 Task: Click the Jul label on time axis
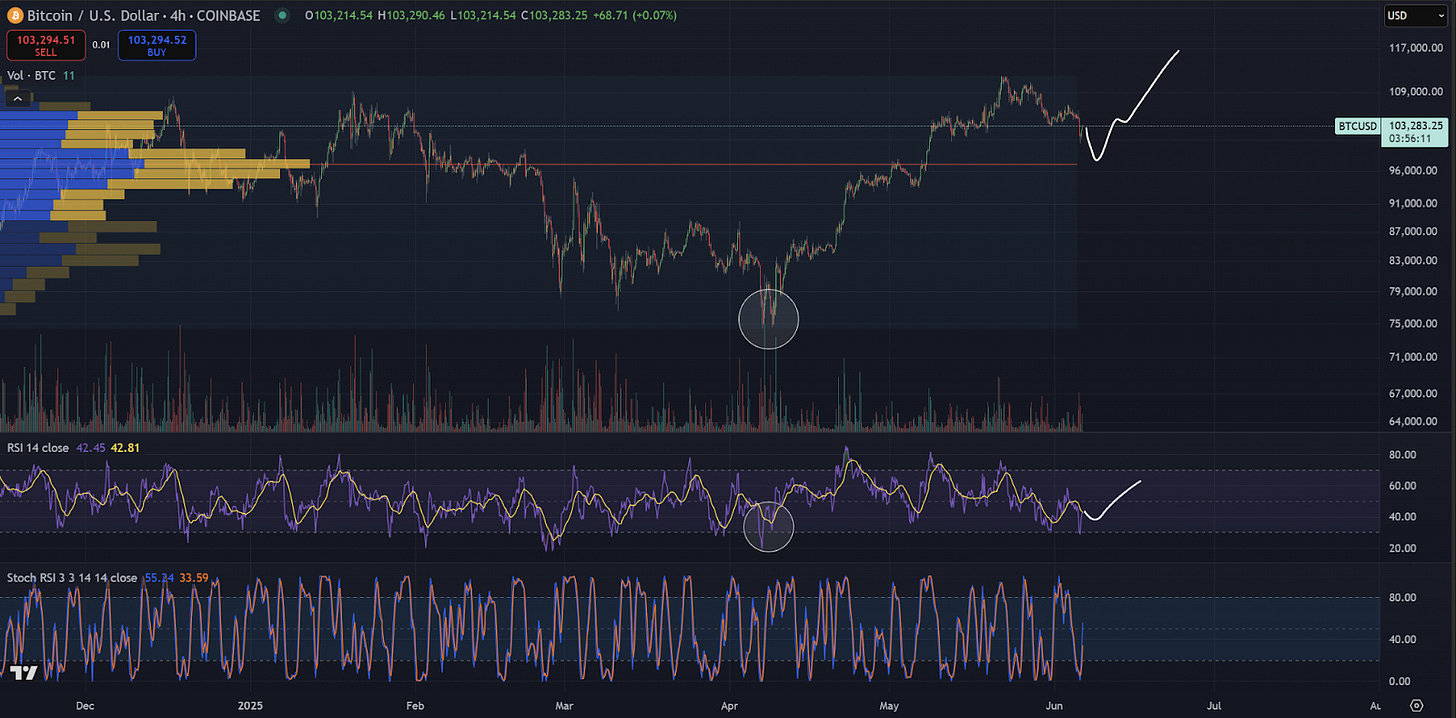click(1215, 705)
